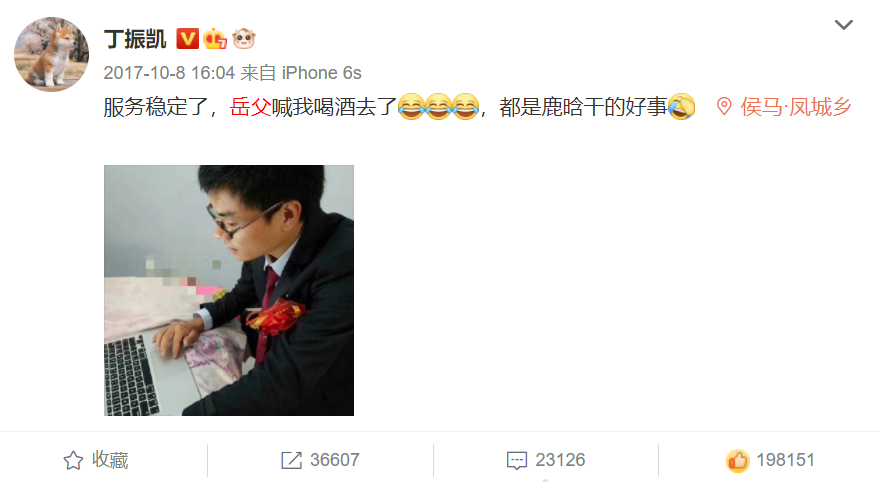Image resolution: width=880 pixels, height=482 pixels.
Task: Click the comment bubble icon
Action: (x=517, y=460)
